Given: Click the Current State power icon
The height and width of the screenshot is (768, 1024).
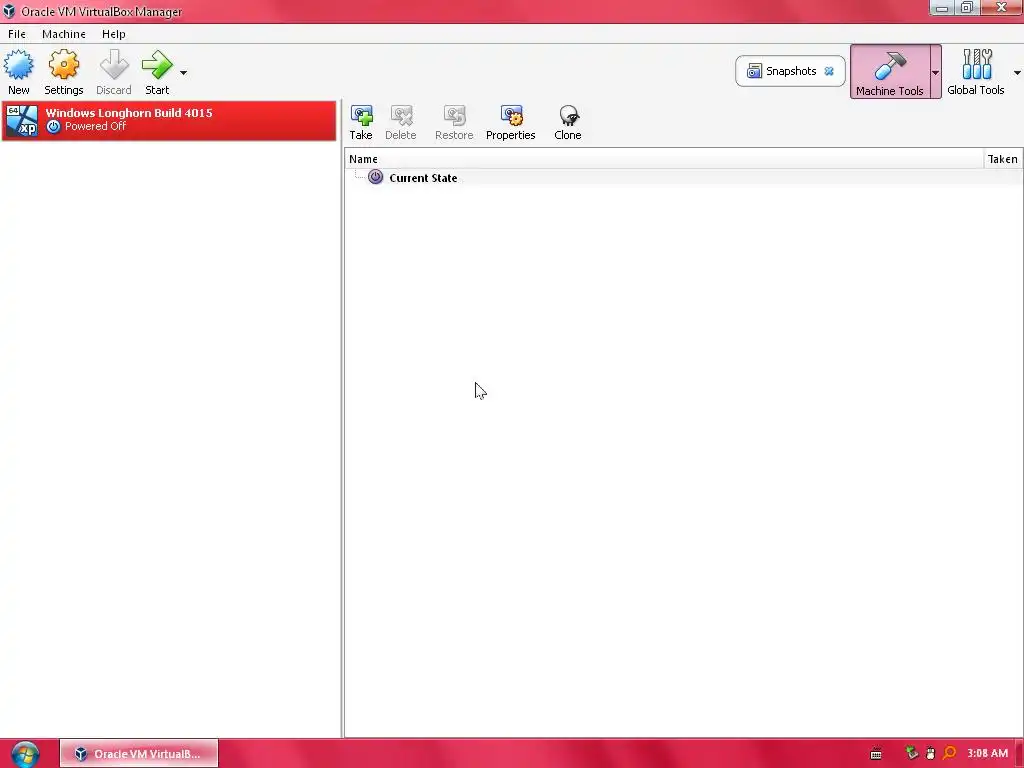Looking at the screenshot, I should (376, 177).
